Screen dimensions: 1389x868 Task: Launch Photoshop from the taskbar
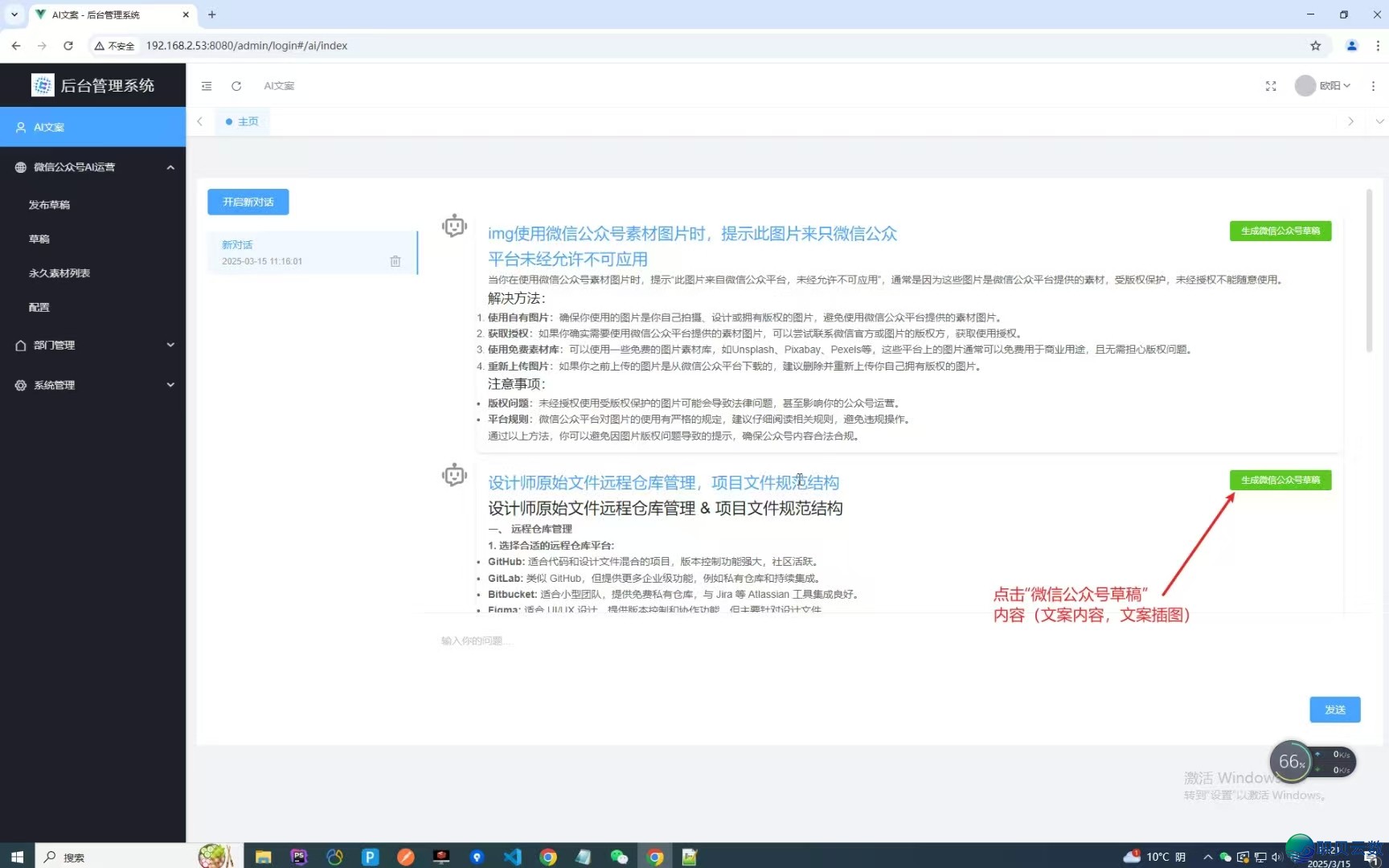(x=298, y=857)
